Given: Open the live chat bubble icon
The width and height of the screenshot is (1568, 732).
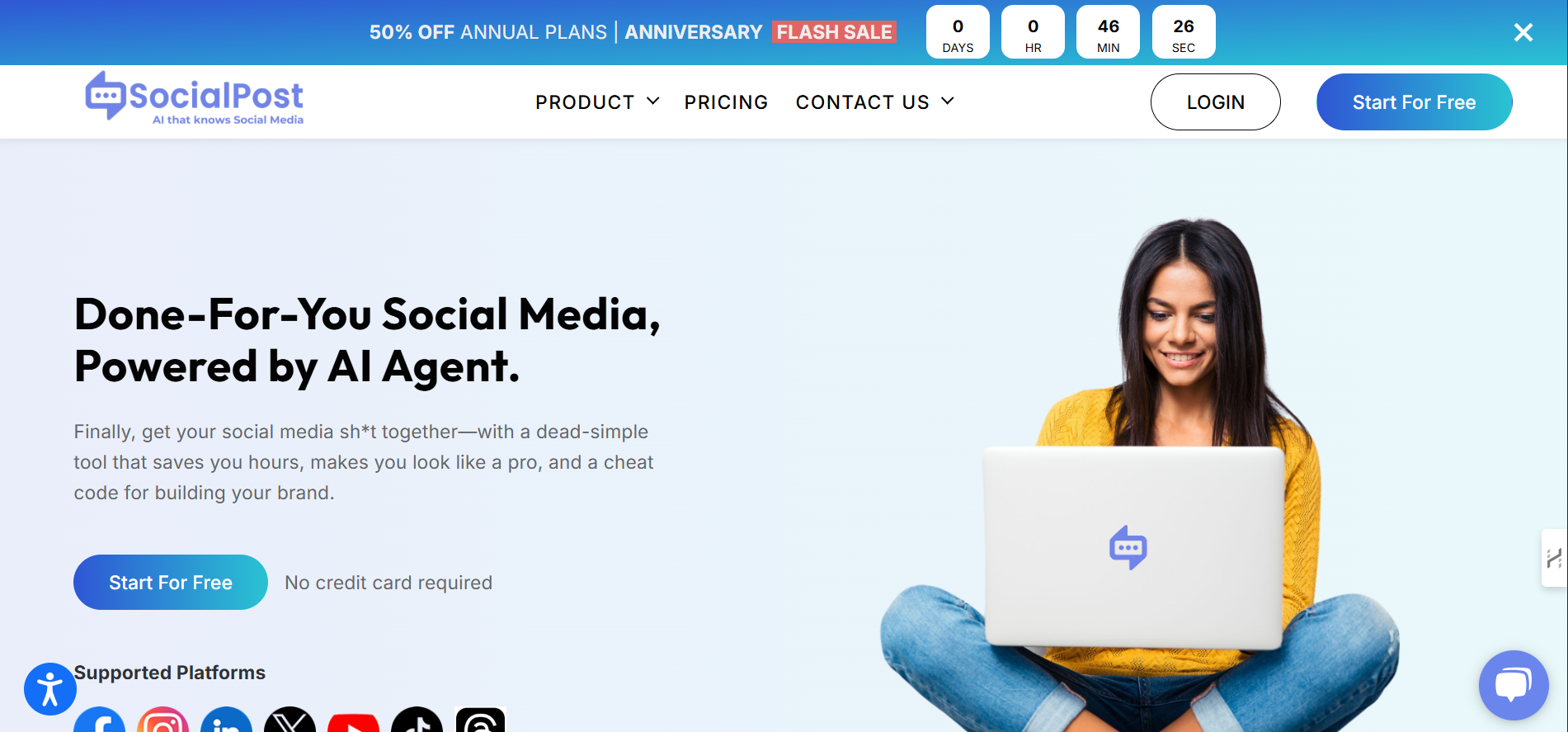Looking at the screenshot, I should [1514, 685].
